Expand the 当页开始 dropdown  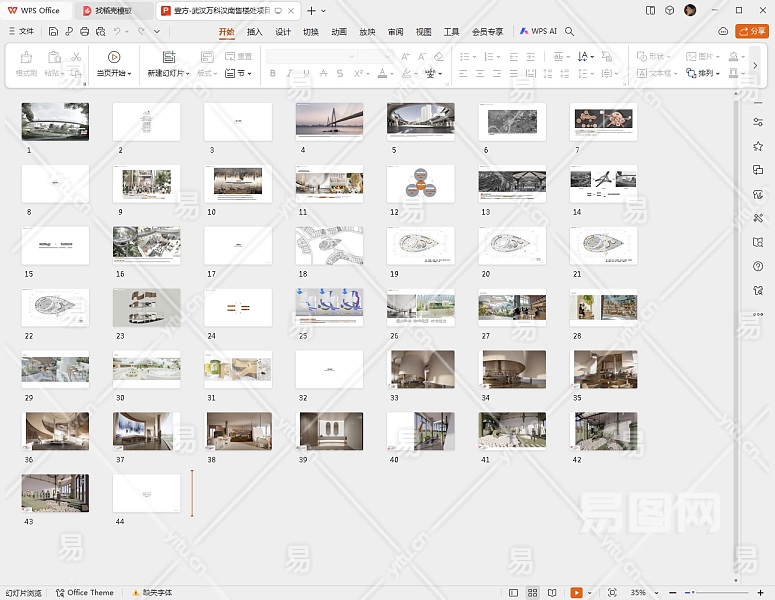pyautogui.click(x=114, y=74)
